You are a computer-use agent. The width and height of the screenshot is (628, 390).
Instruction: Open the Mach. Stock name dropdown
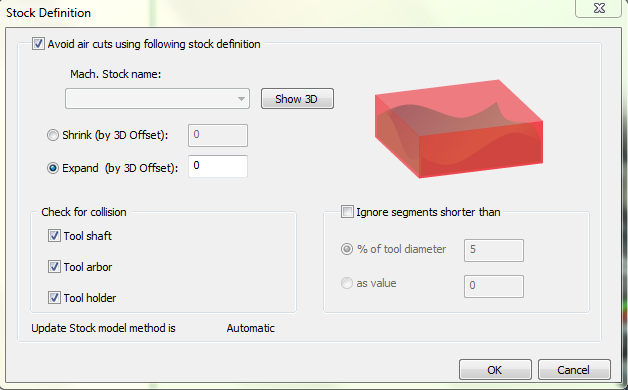(x=157, y=99)
